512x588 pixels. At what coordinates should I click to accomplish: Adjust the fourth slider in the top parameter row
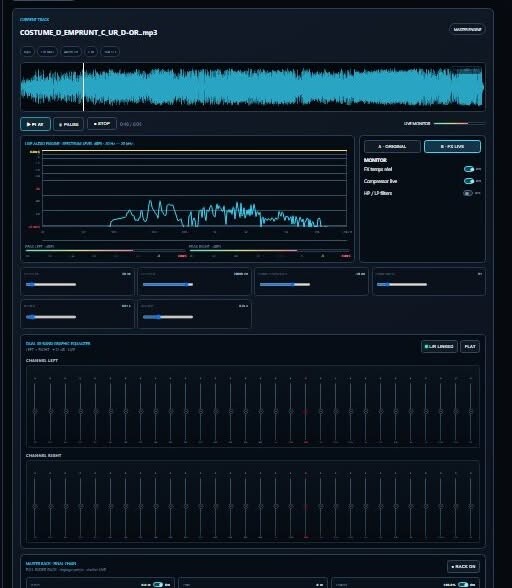coord(402,285)
